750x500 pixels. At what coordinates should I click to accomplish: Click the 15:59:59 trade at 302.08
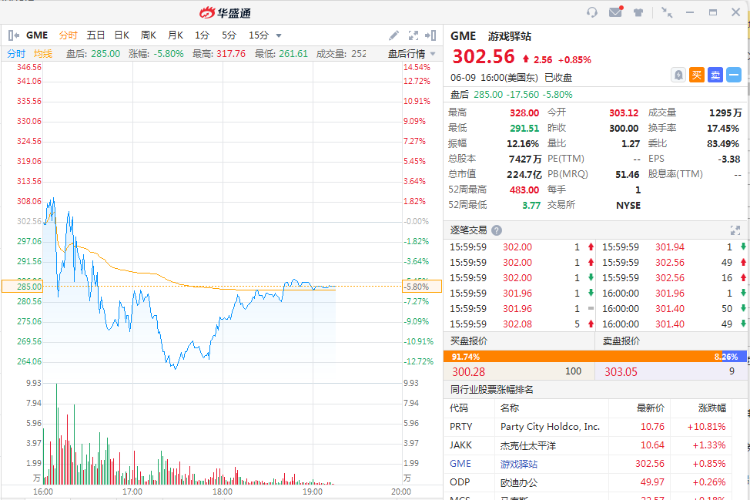[x=520, y=324]
